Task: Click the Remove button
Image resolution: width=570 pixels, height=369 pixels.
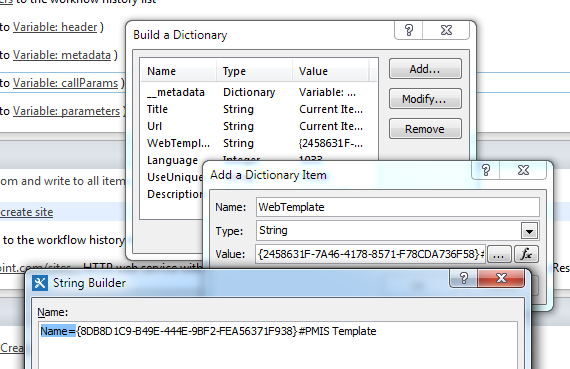Action: click(425, 129)
